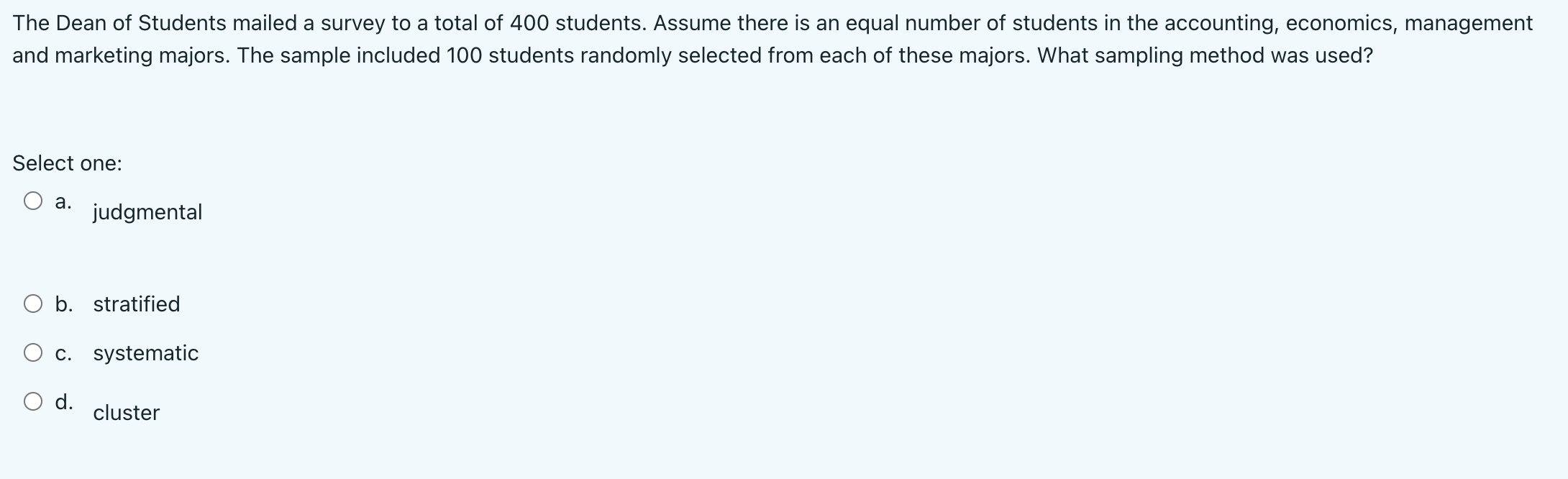The width and height of the screenshot is (1568, 479).
Task: Click the letter b. next to stratified
Action: click(x=64, y=304)
